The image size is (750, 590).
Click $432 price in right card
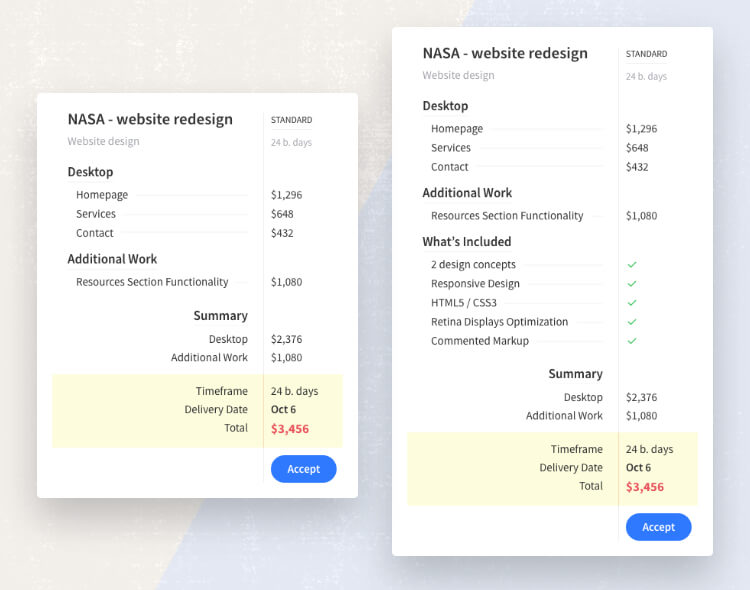pos(637,167)
